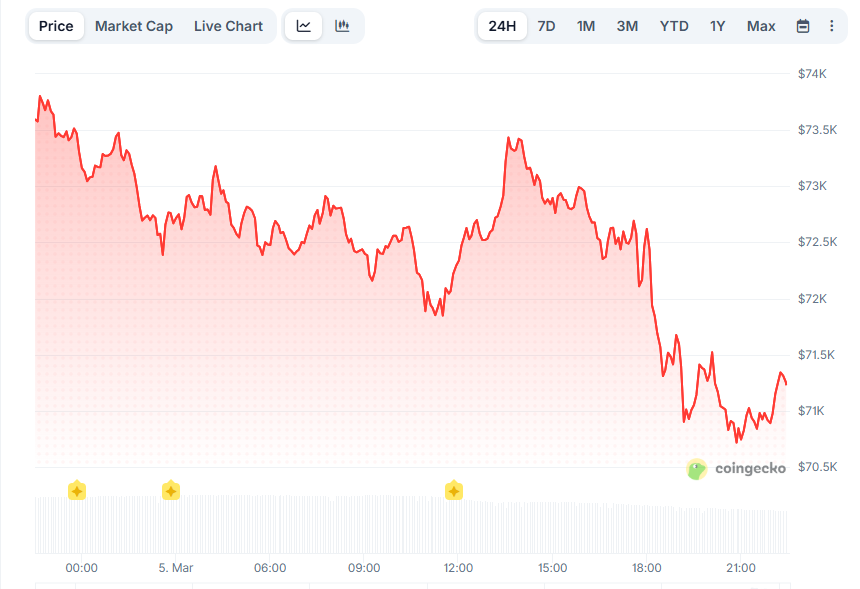Click the news marker near 12:00
This screenshot has height=589, width=860.
454,490
